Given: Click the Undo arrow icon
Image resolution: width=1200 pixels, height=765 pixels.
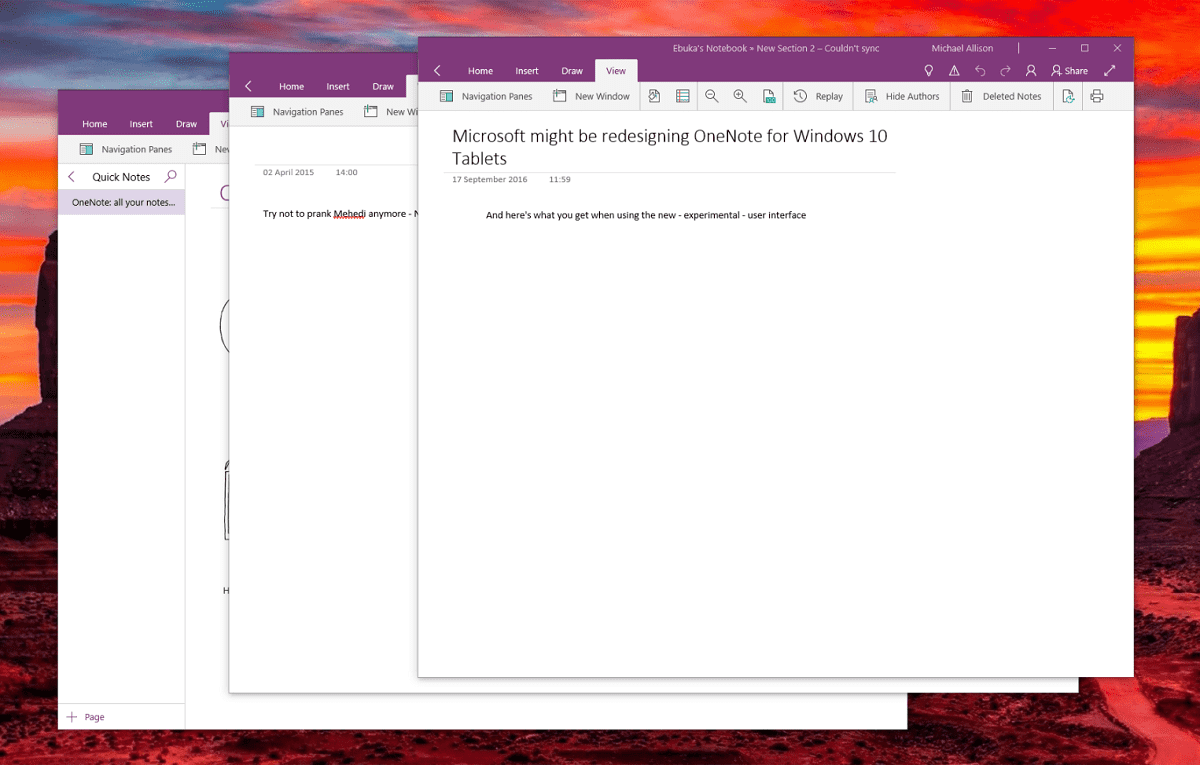Looking at the screenshot, I should coord(980,71).
